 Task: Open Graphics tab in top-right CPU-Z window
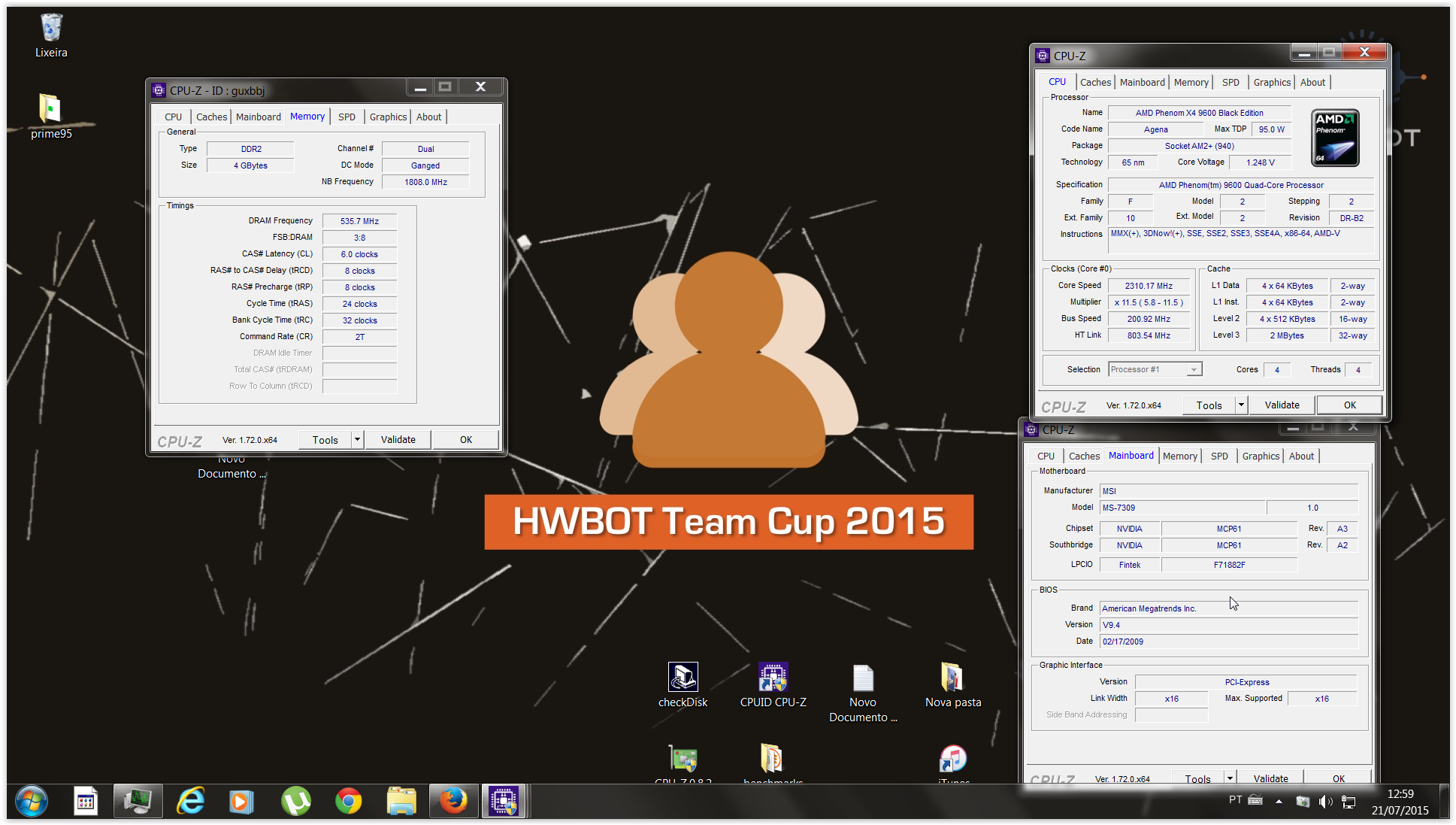pyautogui.click(x=1272, y=82)
